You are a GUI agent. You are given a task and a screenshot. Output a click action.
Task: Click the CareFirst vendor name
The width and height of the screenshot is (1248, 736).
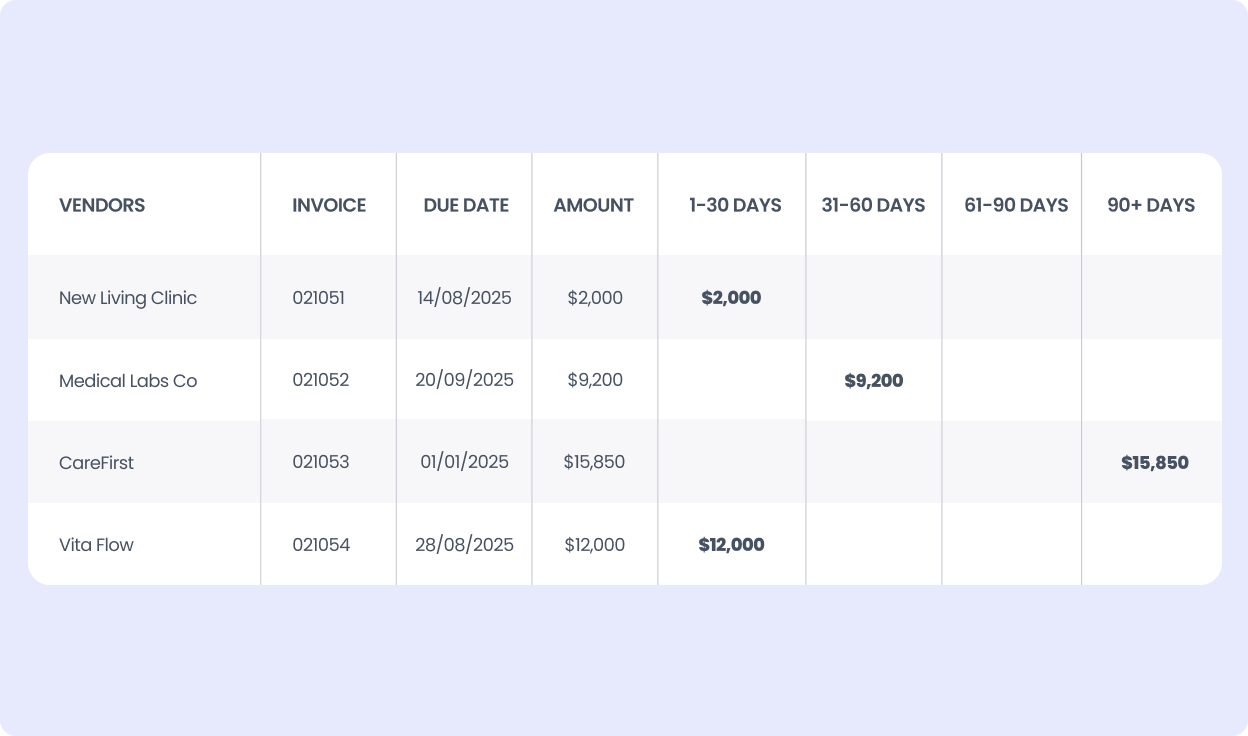coord(96,463)
